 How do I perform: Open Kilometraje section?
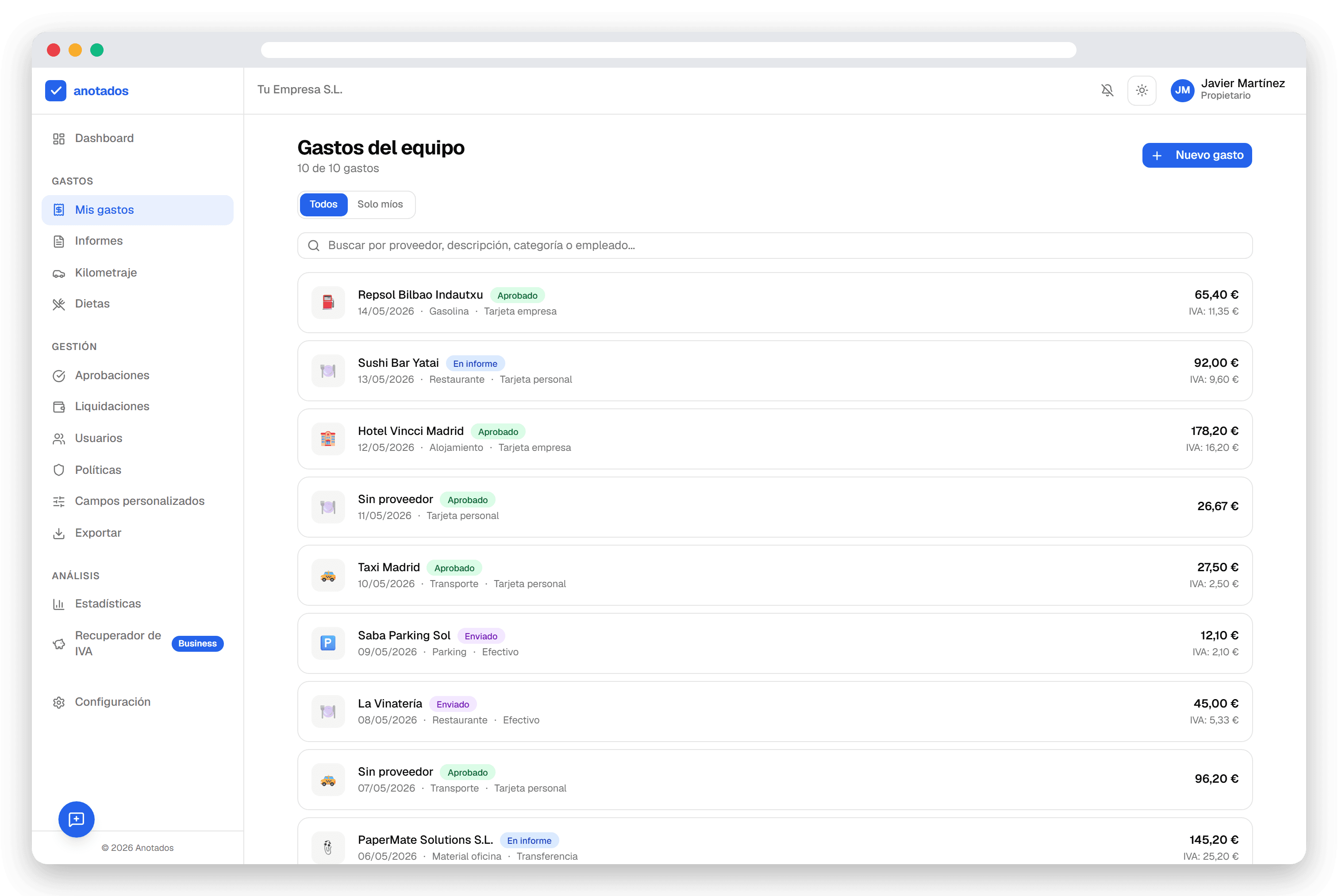138,273
